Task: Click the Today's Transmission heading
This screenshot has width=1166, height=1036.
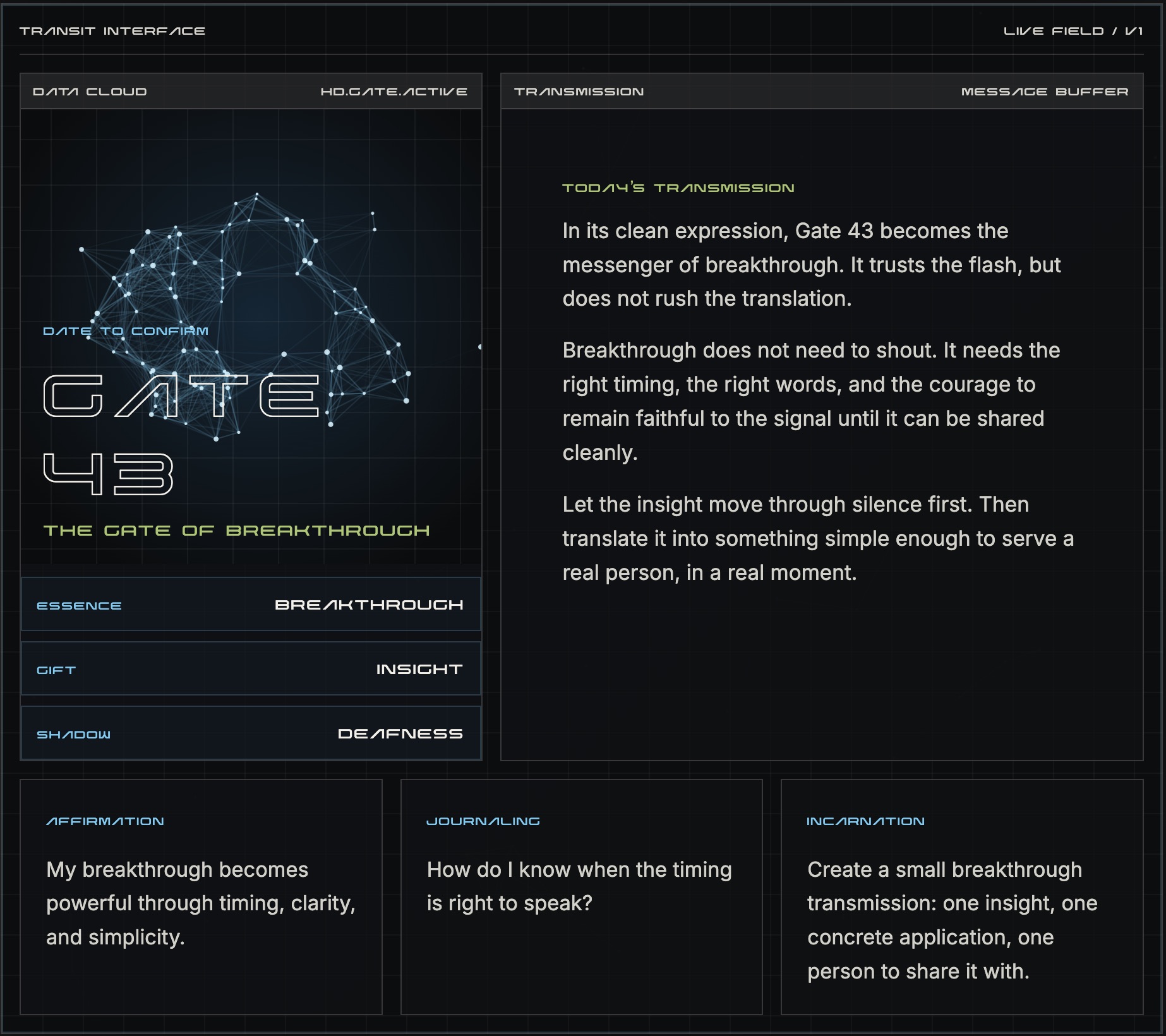Action: point(678,188)
